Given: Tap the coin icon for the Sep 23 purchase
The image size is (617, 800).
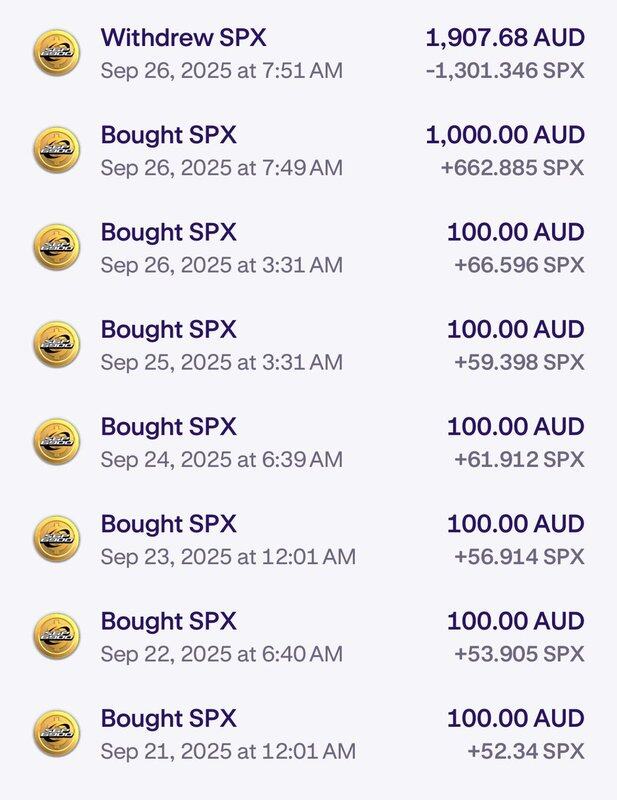Looking at the screenshot, I should coord(57,539).
